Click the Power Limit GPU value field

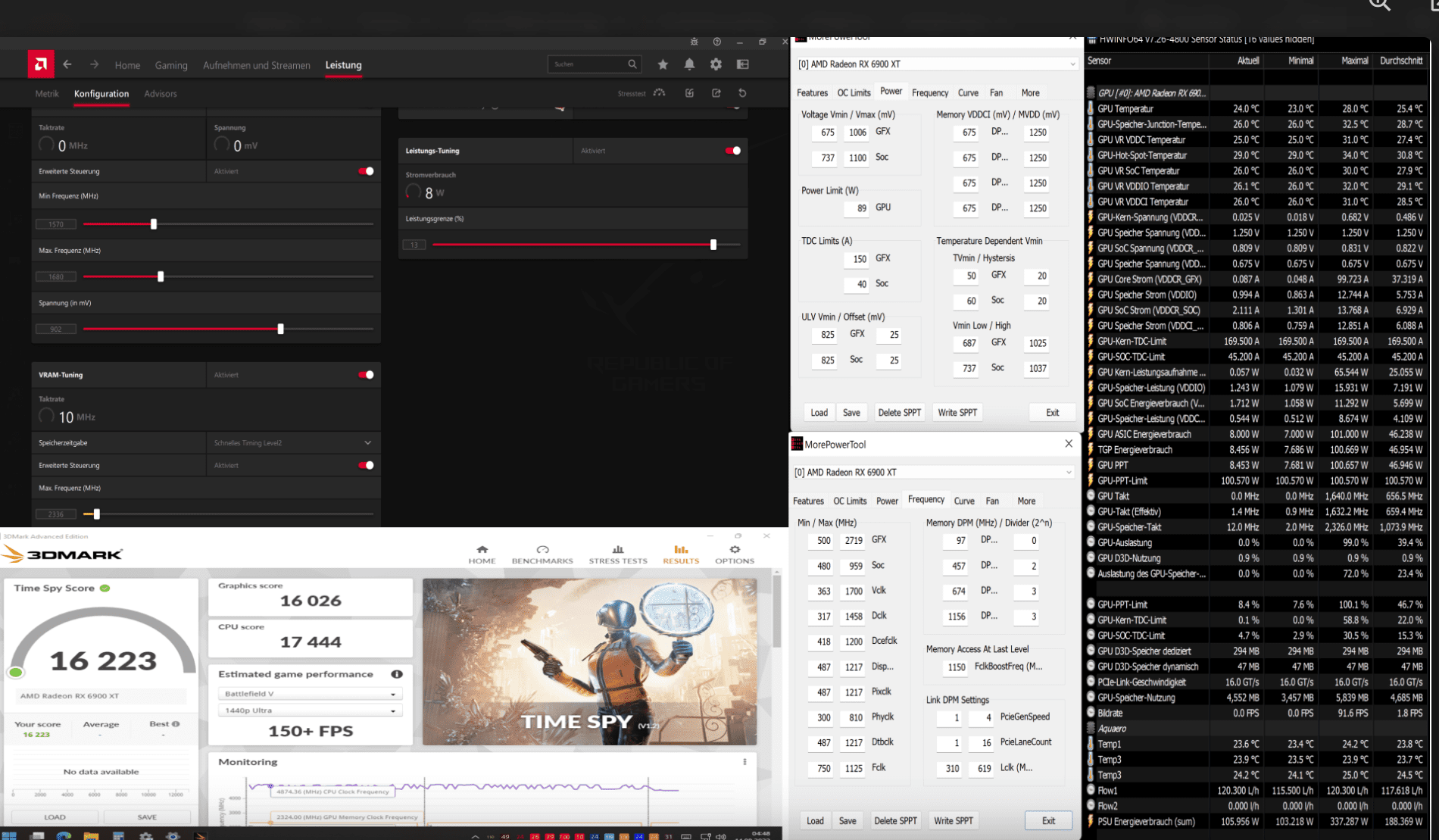click(x=856, y=208)
